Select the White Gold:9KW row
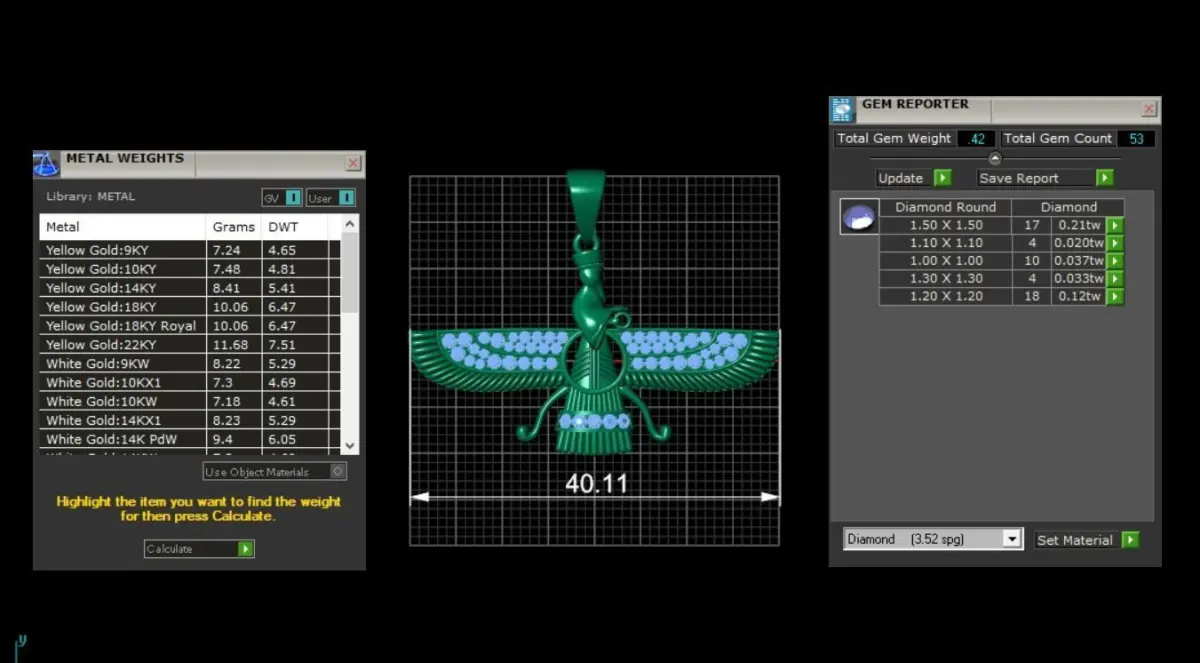The height and width of the screenshot is (663, 1200). (x=190, y=364)
